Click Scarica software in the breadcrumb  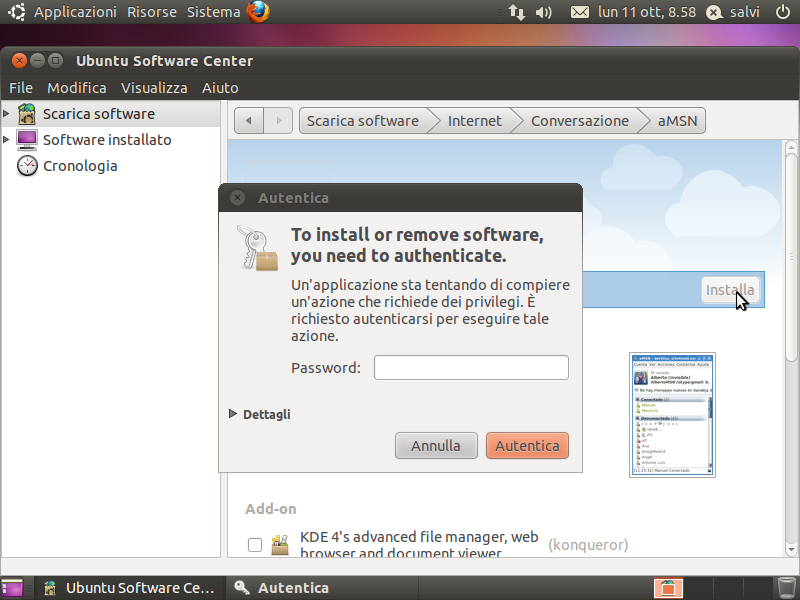click(363, 121)
